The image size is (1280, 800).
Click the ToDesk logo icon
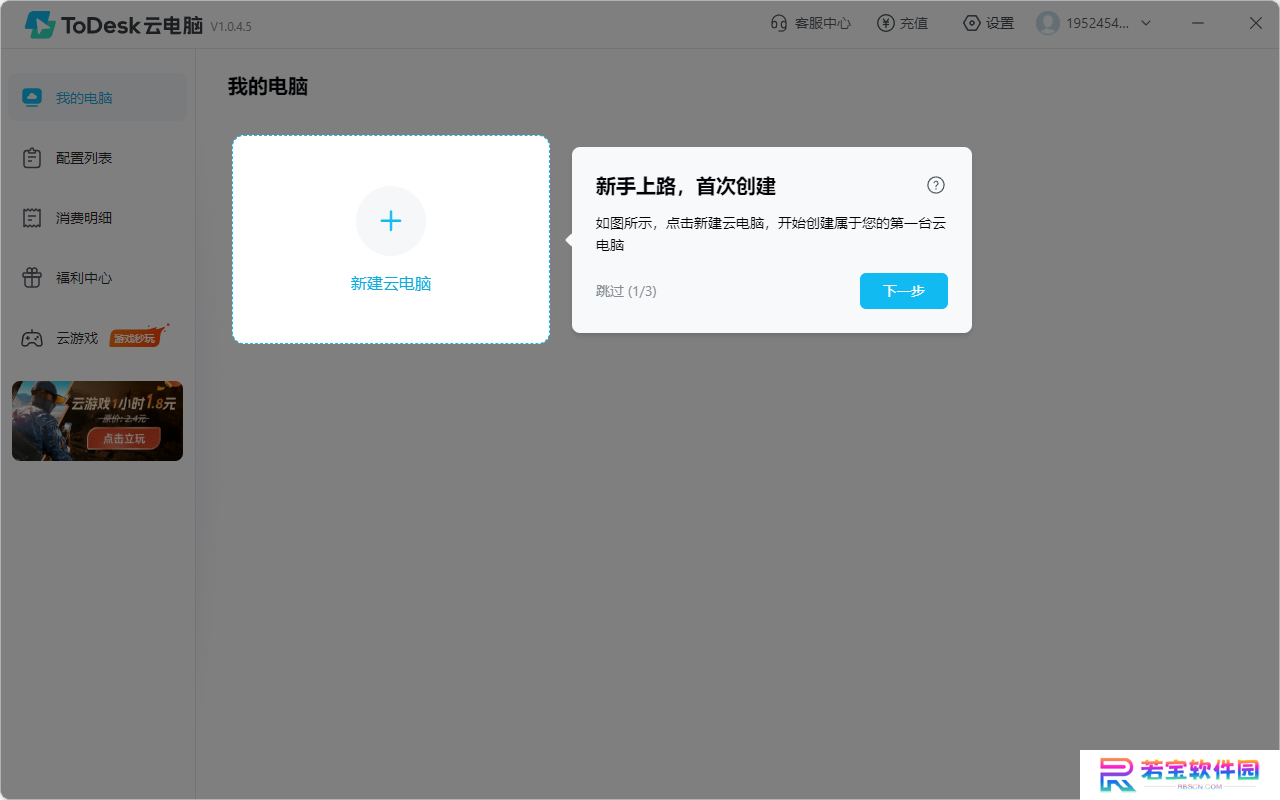pyautogui.click(x=40, y=25)
